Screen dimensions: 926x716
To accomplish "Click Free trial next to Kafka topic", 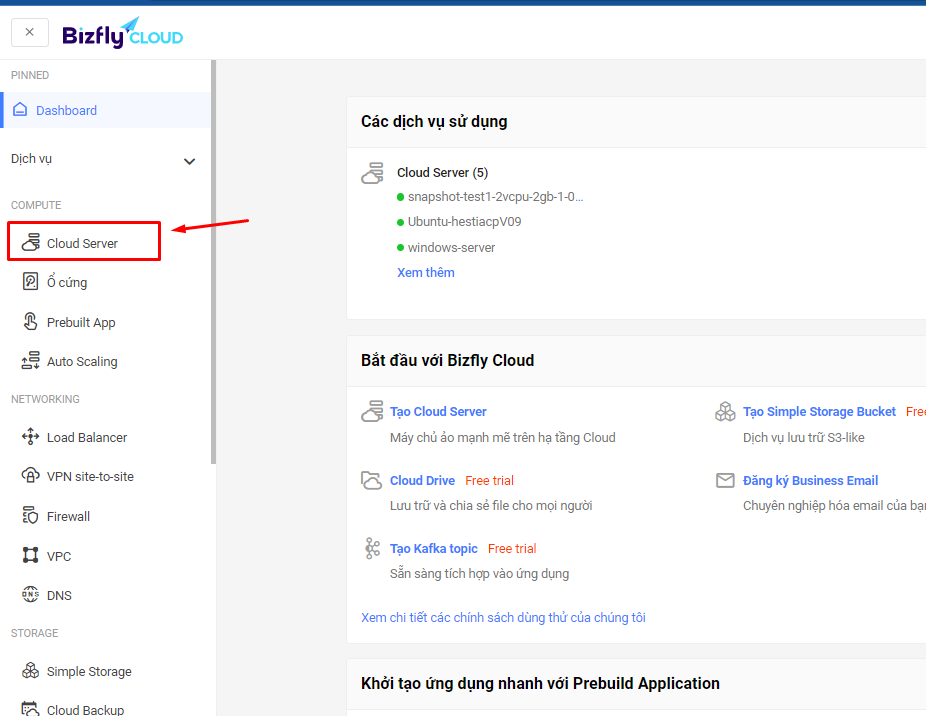I will 512,549.
